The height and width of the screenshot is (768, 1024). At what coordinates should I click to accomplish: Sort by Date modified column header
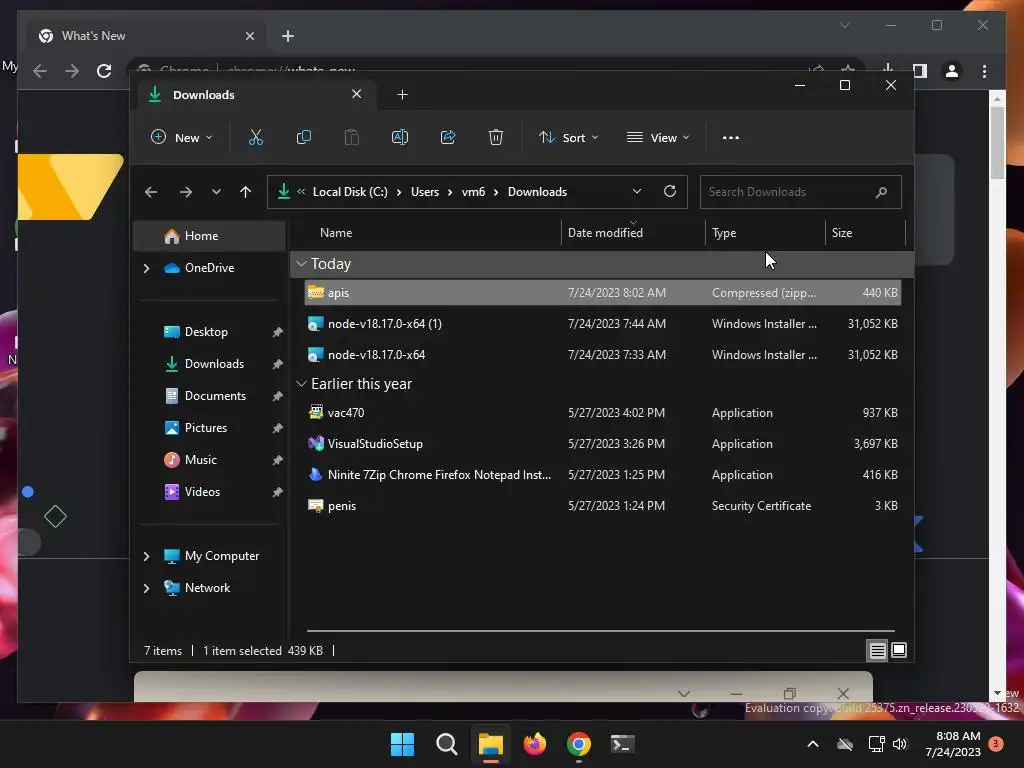click(633, 232)
